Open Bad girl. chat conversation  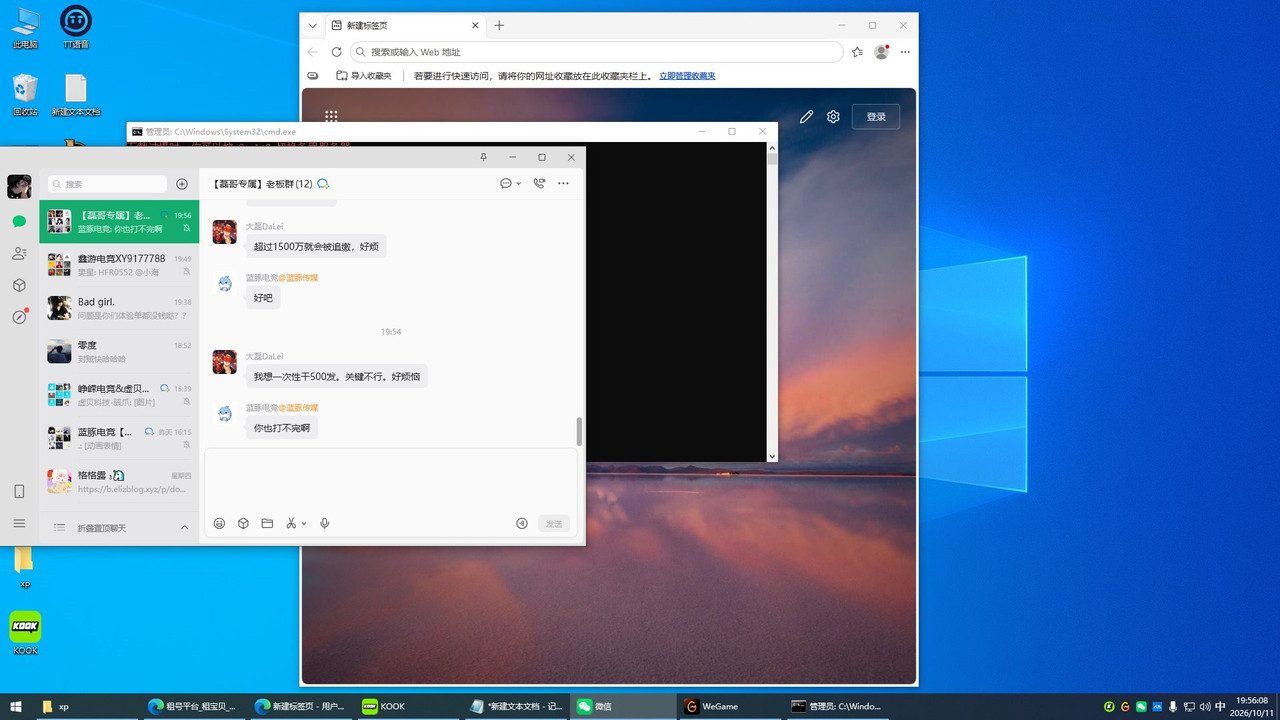(119, 308)
